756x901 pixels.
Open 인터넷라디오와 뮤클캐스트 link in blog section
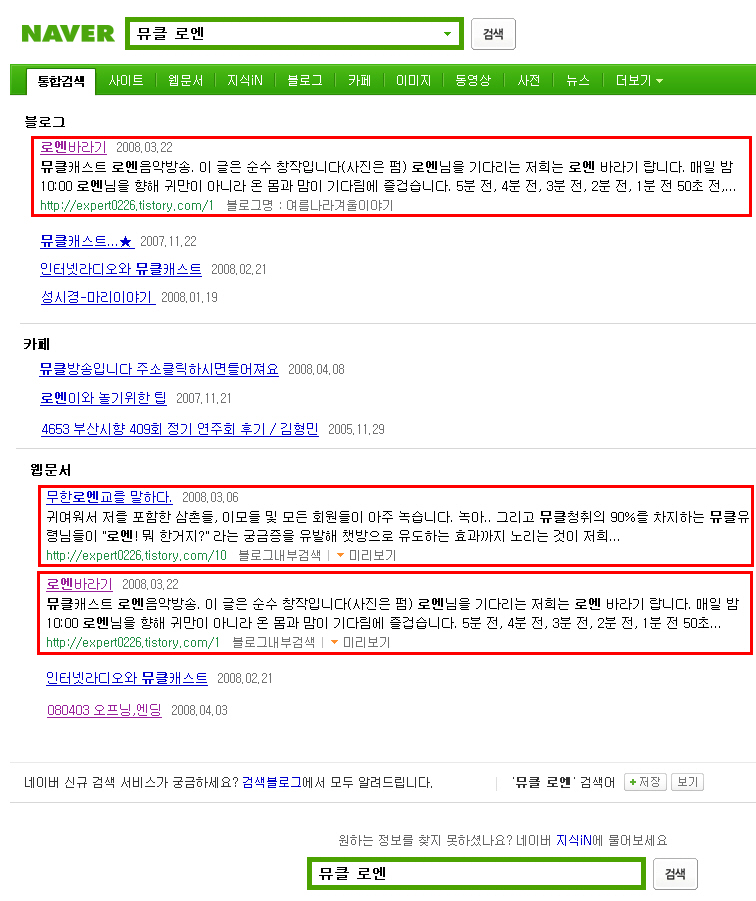[x=121, y=269]
